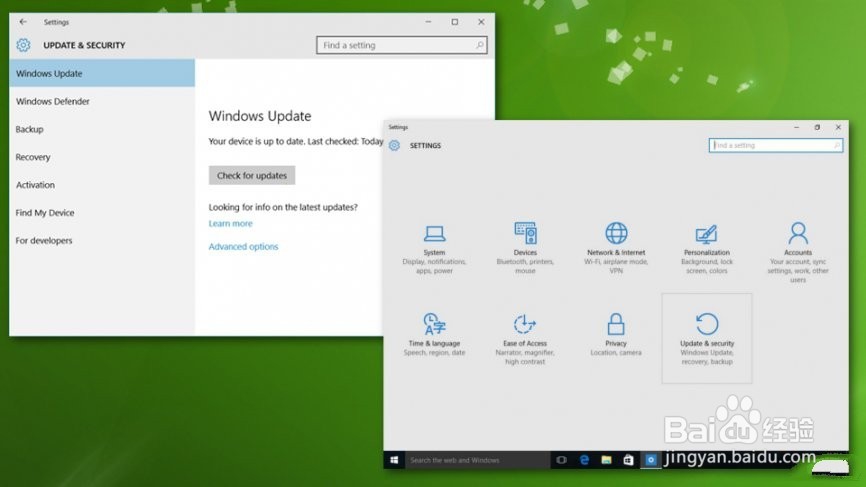Screen dimensions: 866x487
Task: Open the Windows Start button on taskbar
Action: pos(394,459)
